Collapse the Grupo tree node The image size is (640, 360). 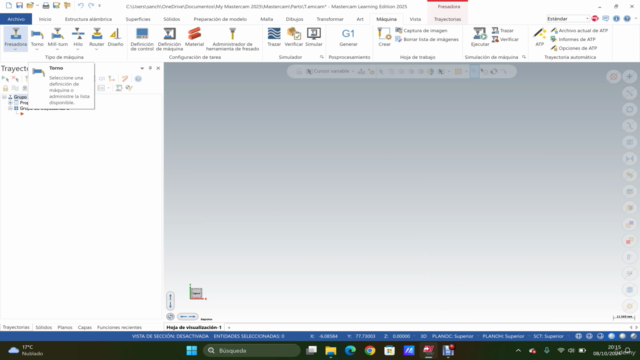[x=4, y=97]
